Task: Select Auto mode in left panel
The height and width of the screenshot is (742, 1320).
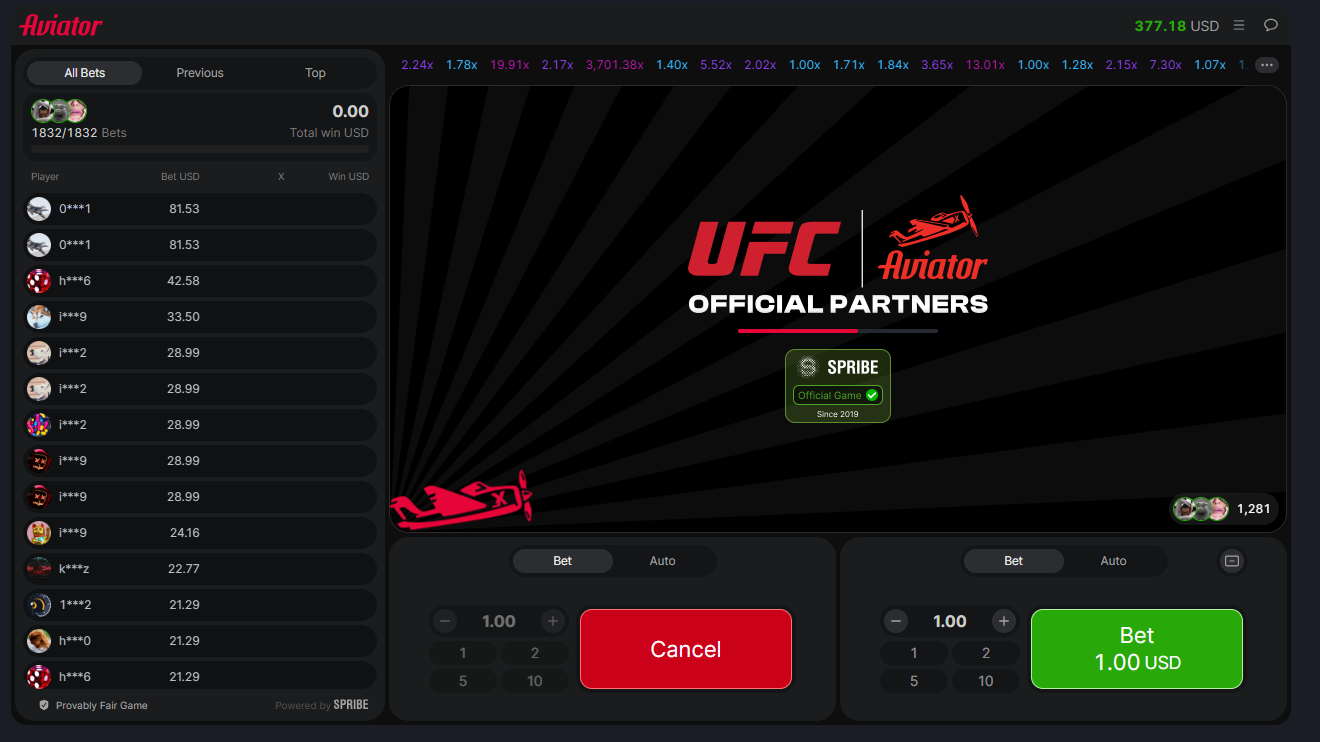Action: pyautogui.click(x=663, y=561)
